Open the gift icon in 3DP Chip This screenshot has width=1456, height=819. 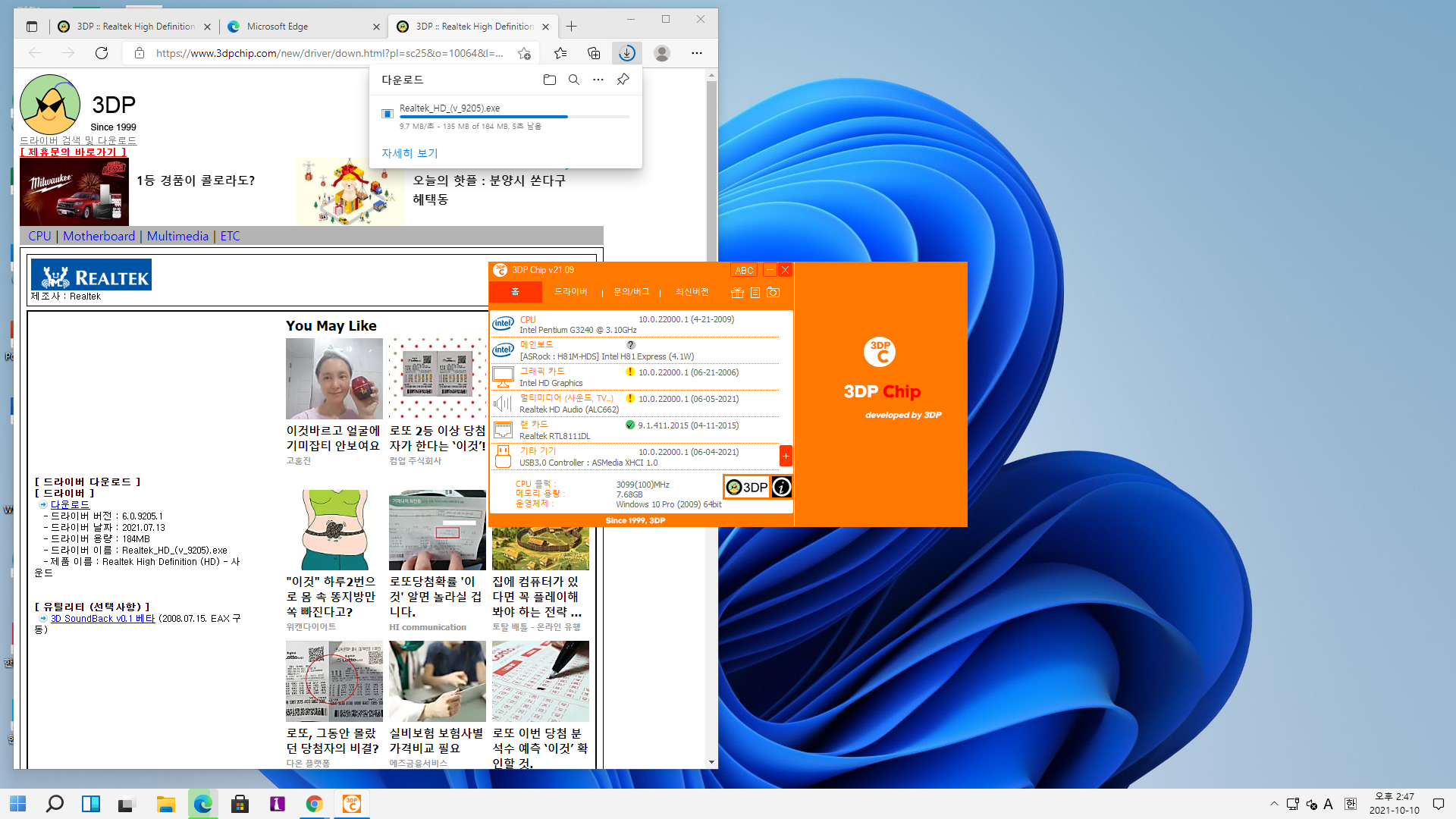(737, 293)
